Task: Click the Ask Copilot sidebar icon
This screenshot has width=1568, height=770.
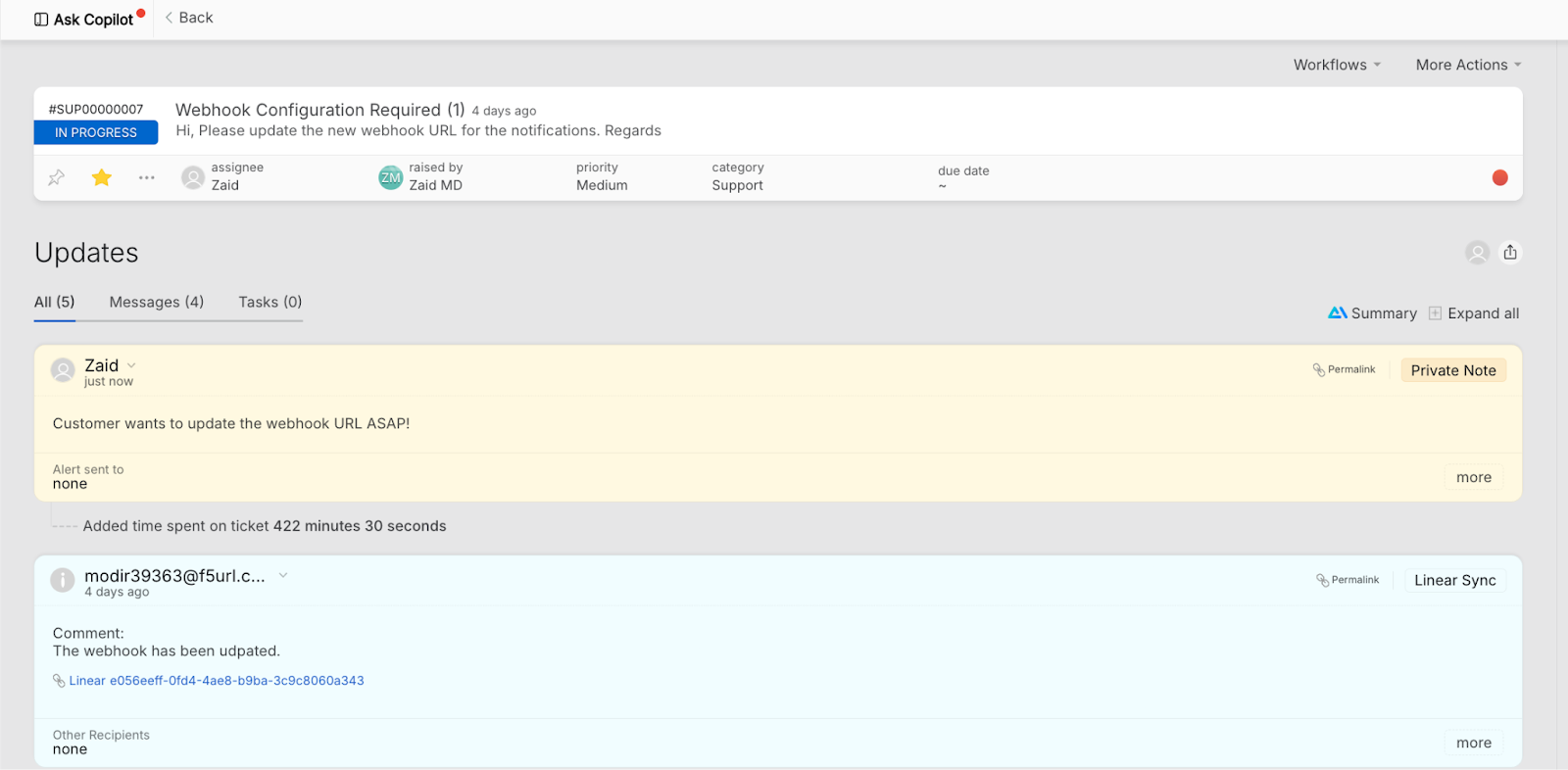Action: [x=41, y=20]
